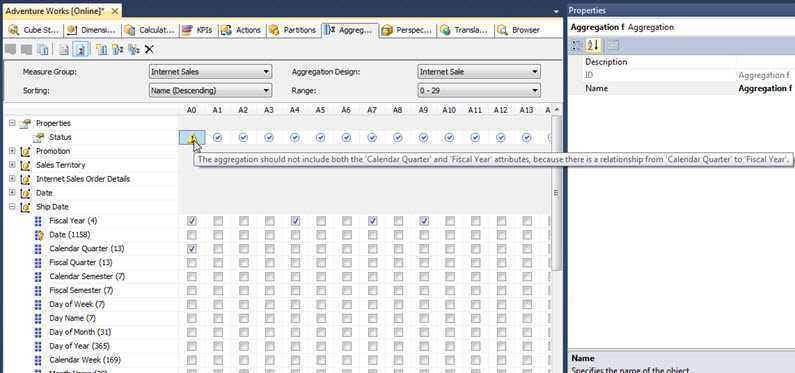Switch to the Perspectives tab

(x=408, y=30)
